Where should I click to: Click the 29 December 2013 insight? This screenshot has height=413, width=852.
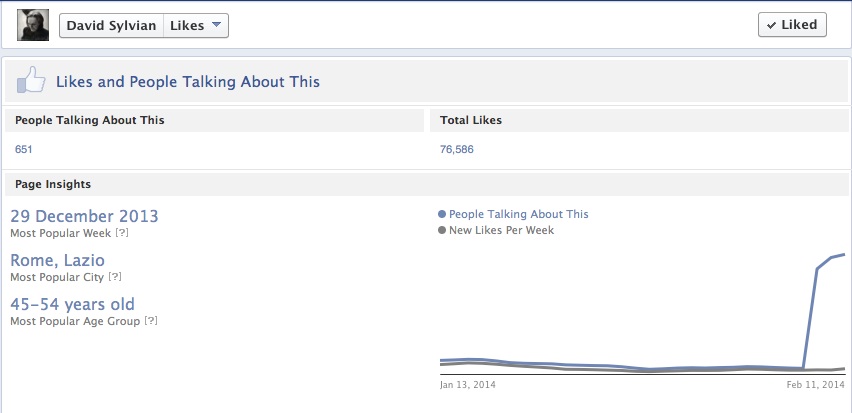84,216
